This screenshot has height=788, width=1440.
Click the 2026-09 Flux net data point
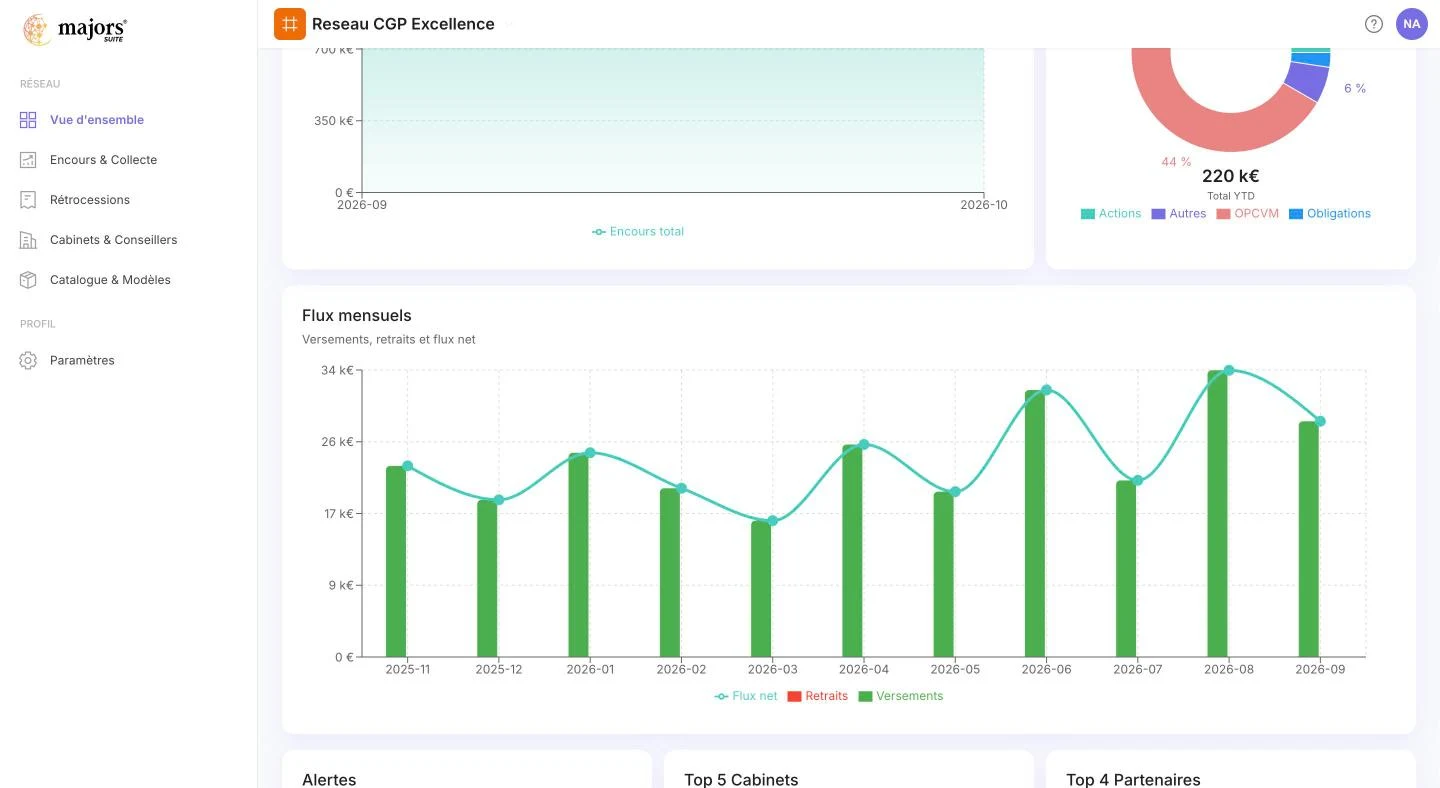pyautogui.click(x=1320, y=422)
